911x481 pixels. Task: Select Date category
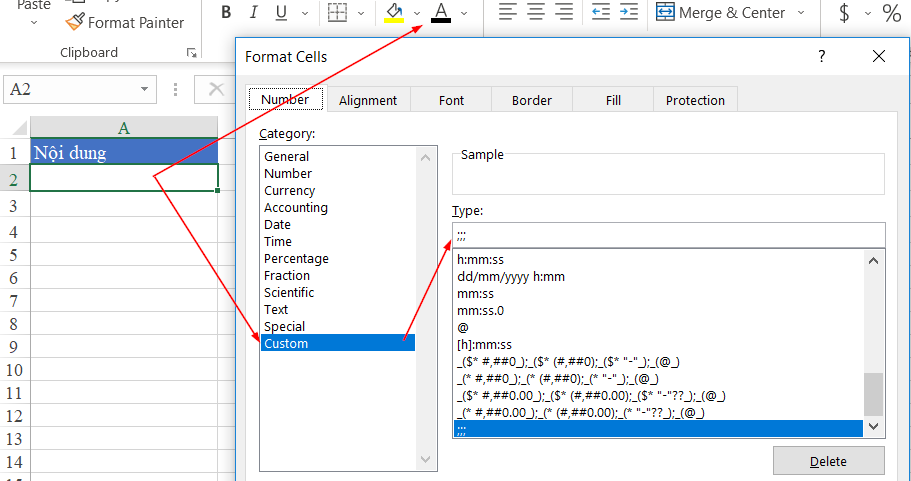pyautogui.click(x=338, y=224)
